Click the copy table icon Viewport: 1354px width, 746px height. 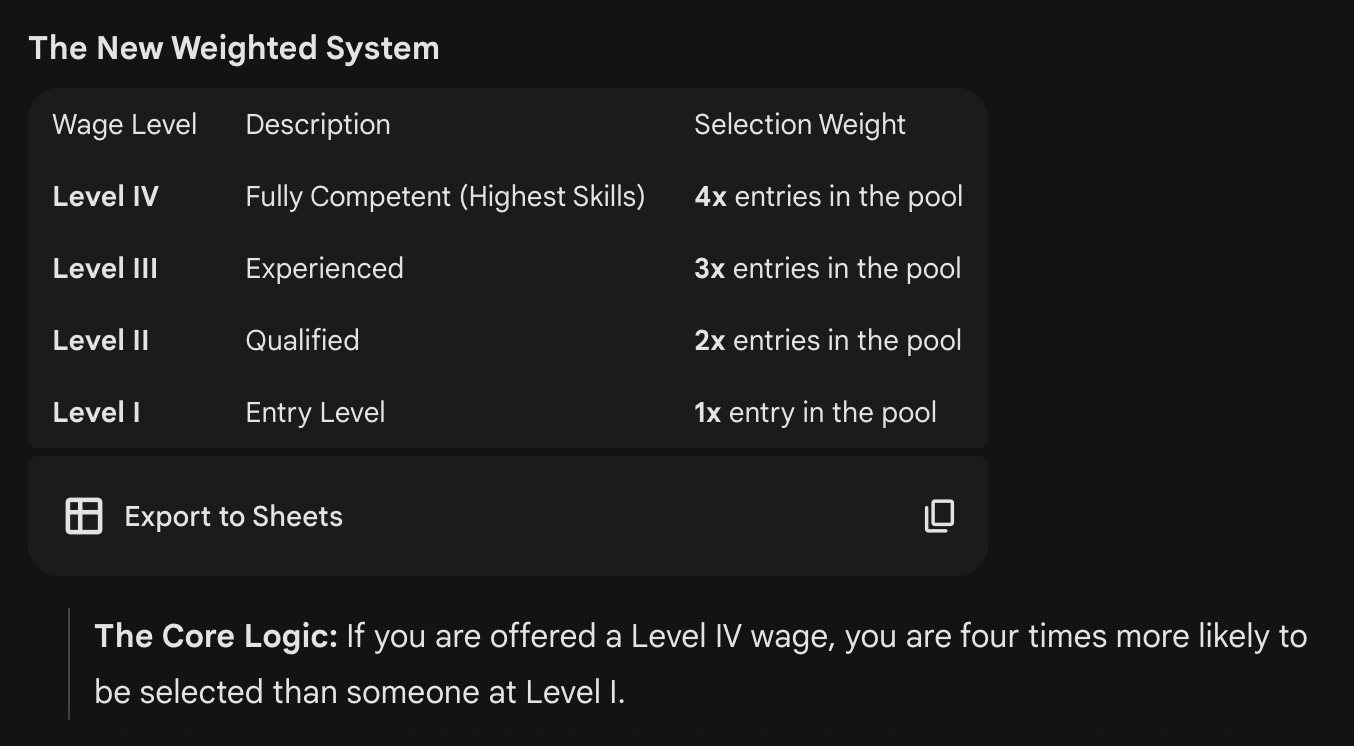point(939,516)
